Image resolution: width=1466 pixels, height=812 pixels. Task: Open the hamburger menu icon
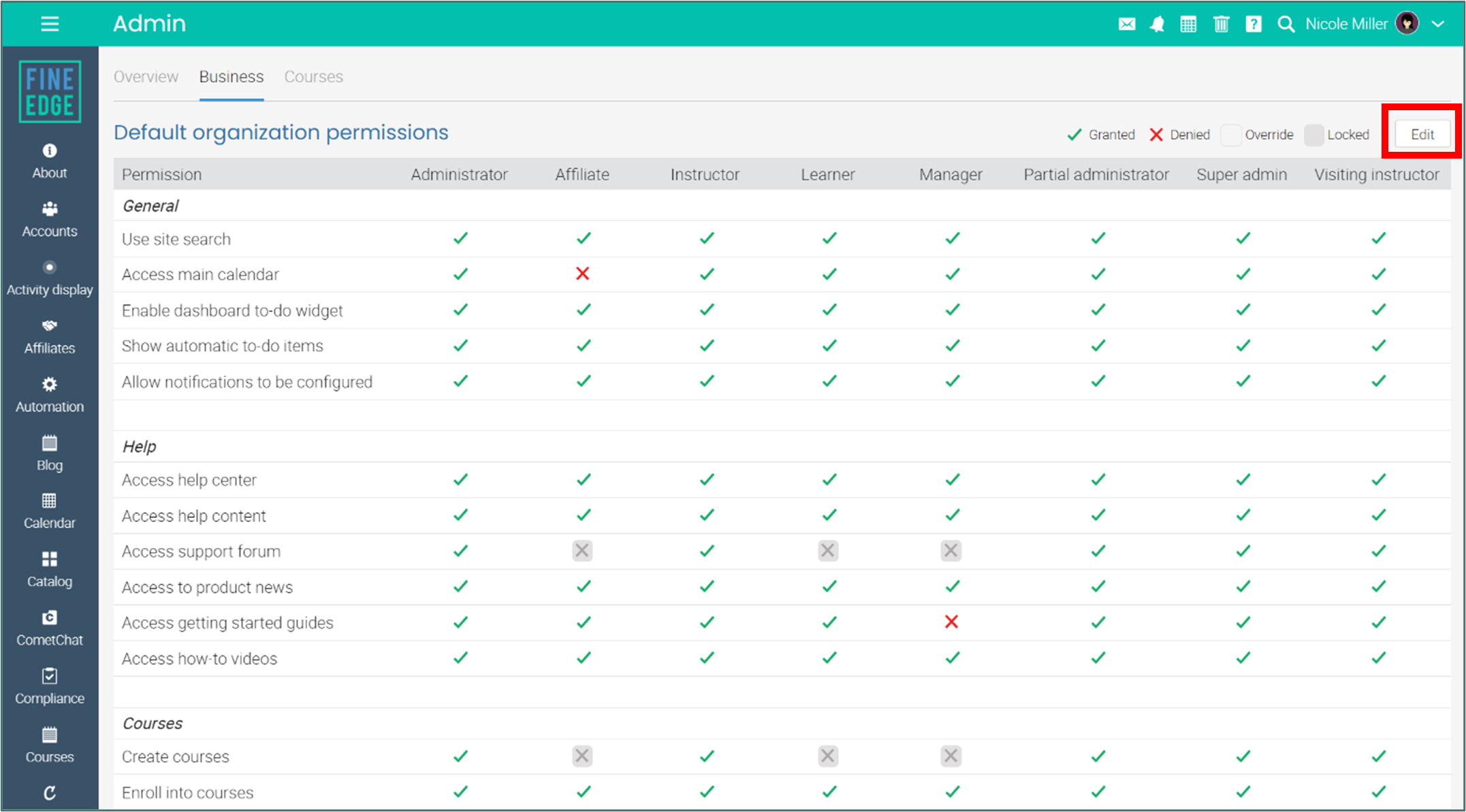(50, 25)
